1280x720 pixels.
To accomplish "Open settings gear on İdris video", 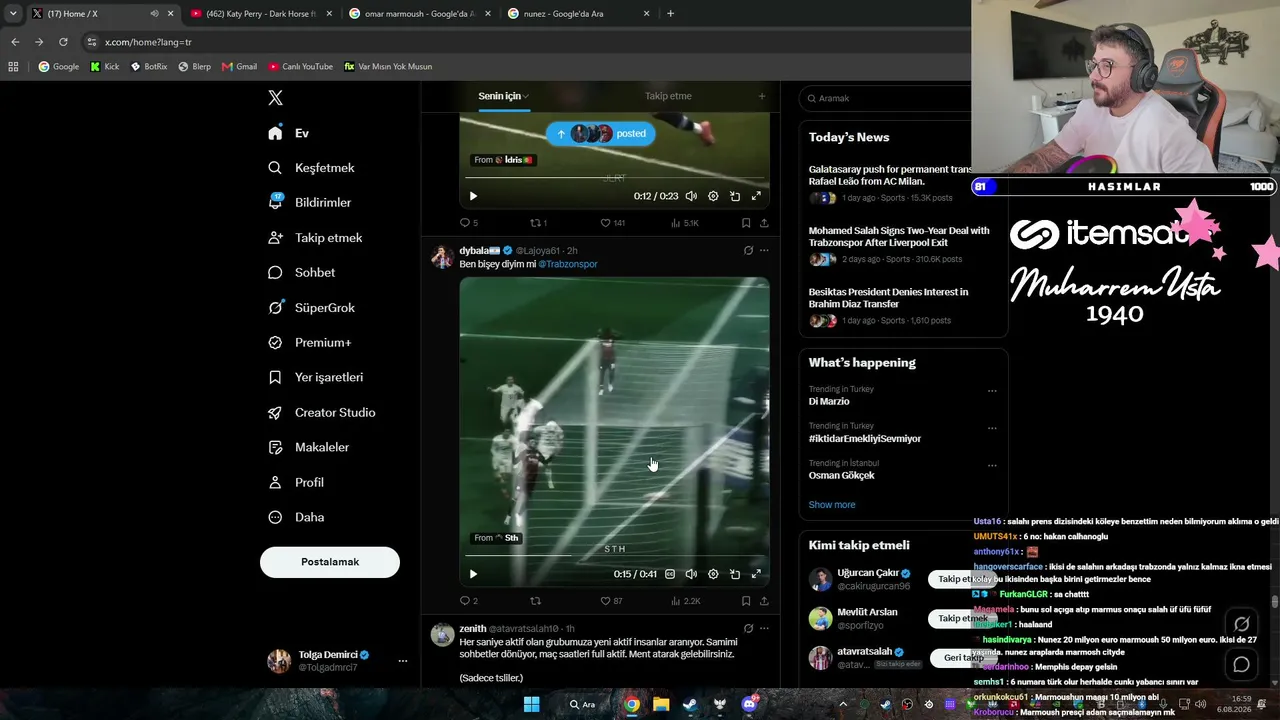I will point(713,196).
